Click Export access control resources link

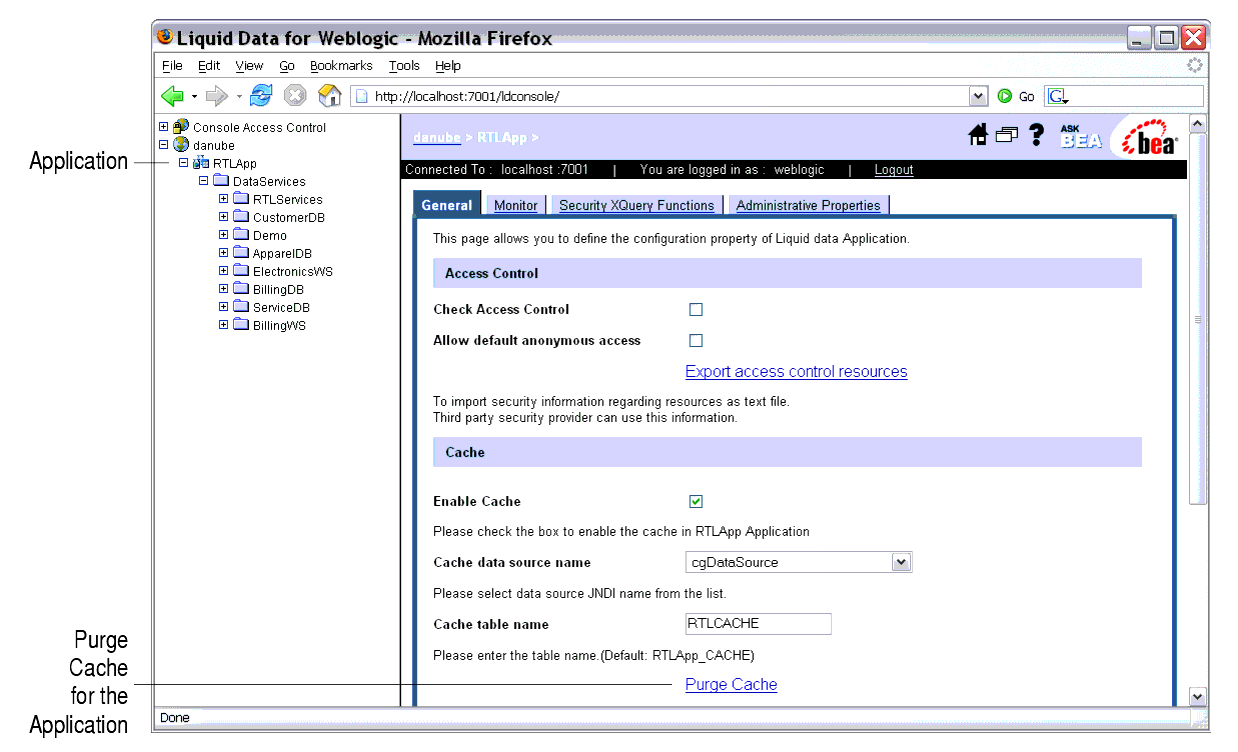(796, 372)
